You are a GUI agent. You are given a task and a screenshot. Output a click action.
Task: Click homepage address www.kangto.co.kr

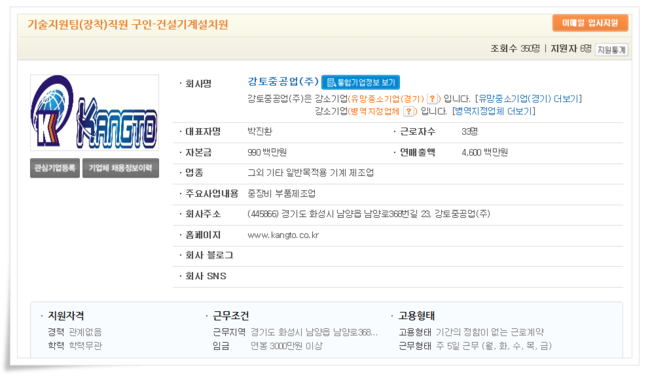coord(283,235)
